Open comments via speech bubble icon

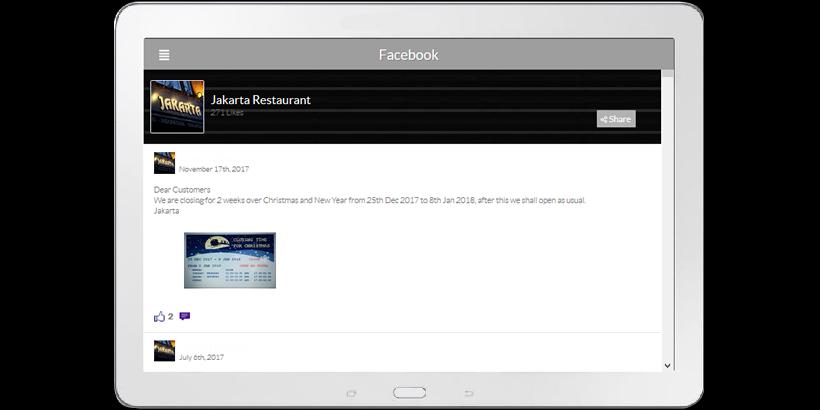(185, 316)
